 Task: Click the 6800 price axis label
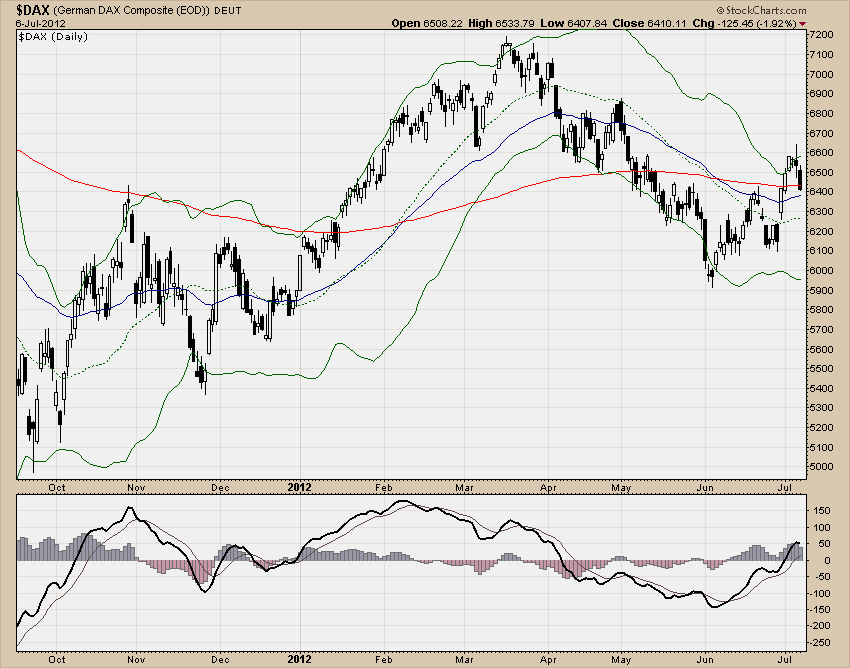coord(821,114)
